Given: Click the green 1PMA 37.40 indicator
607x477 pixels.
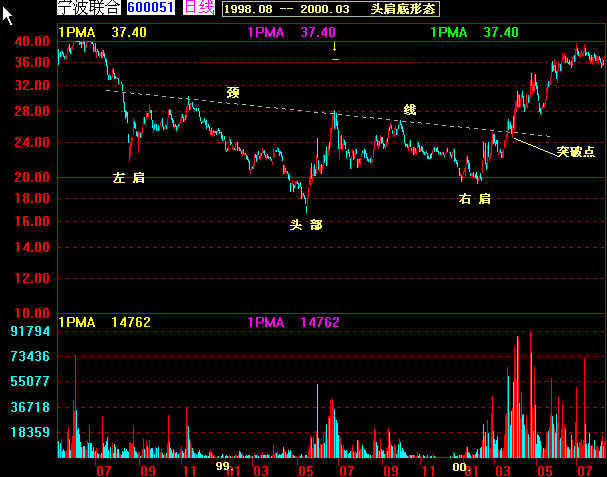Looking at the screenshot, I should pyautogui.click(x=475, y=32).
